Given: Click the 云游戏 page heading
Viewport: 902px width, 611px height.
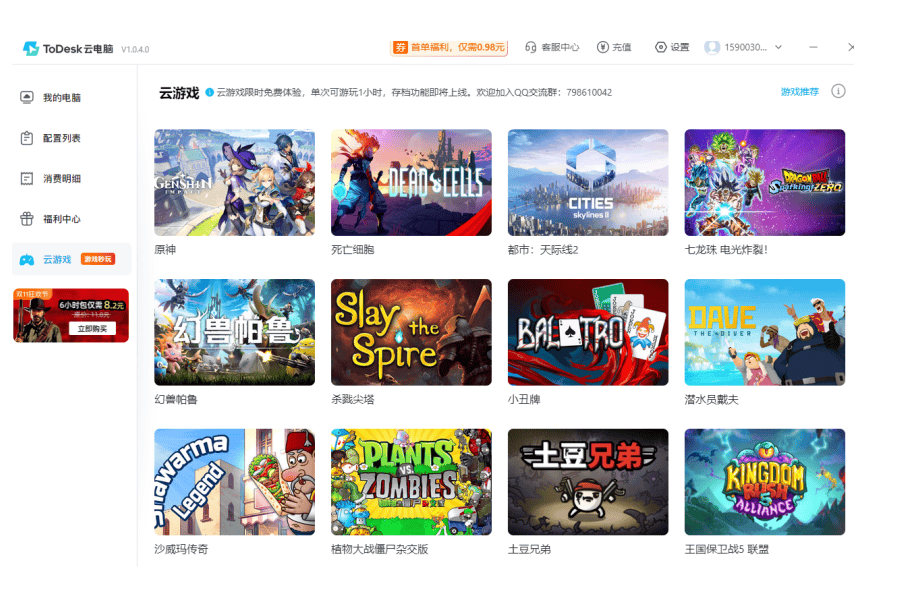Looking at the screenshot, I should [179, 93].
